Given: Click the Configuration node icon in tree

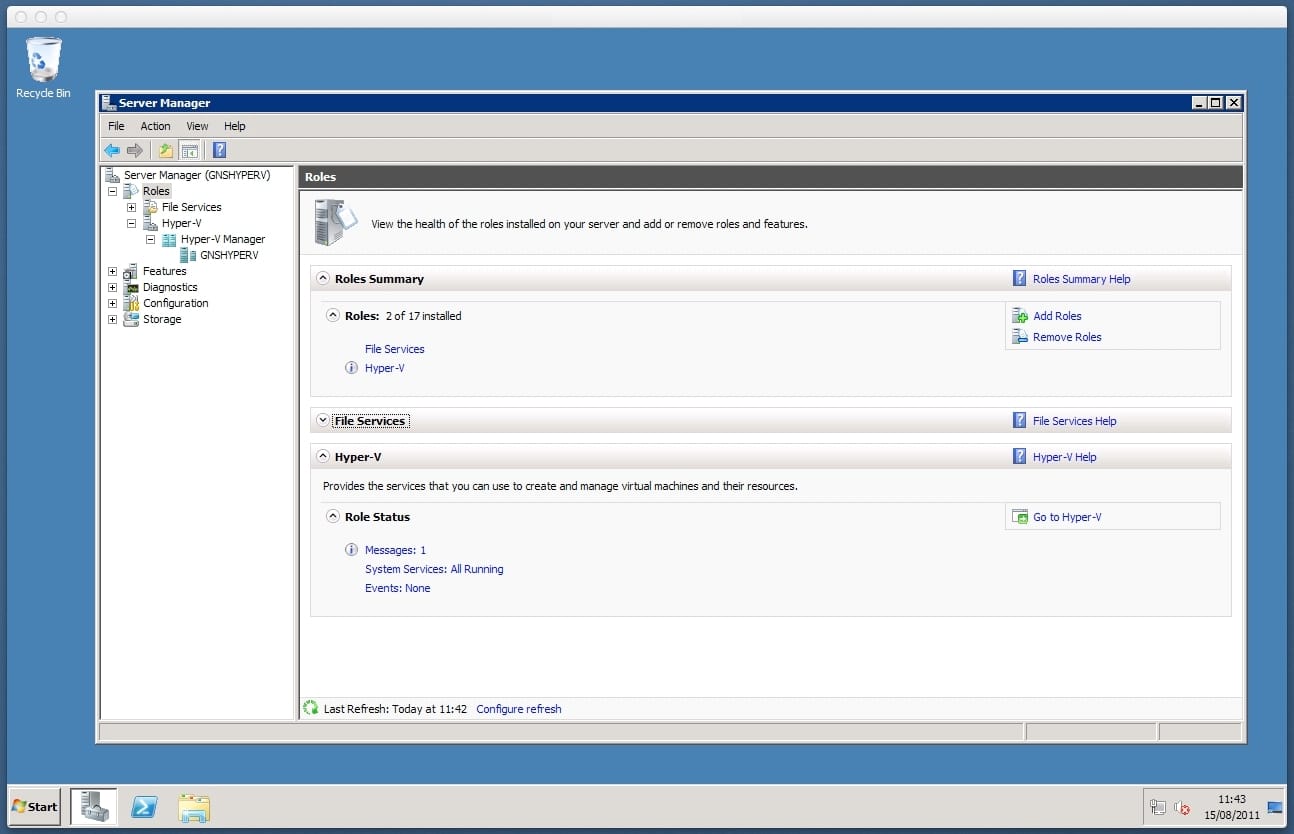Looking at the screenshot, I should click(131, 303).
